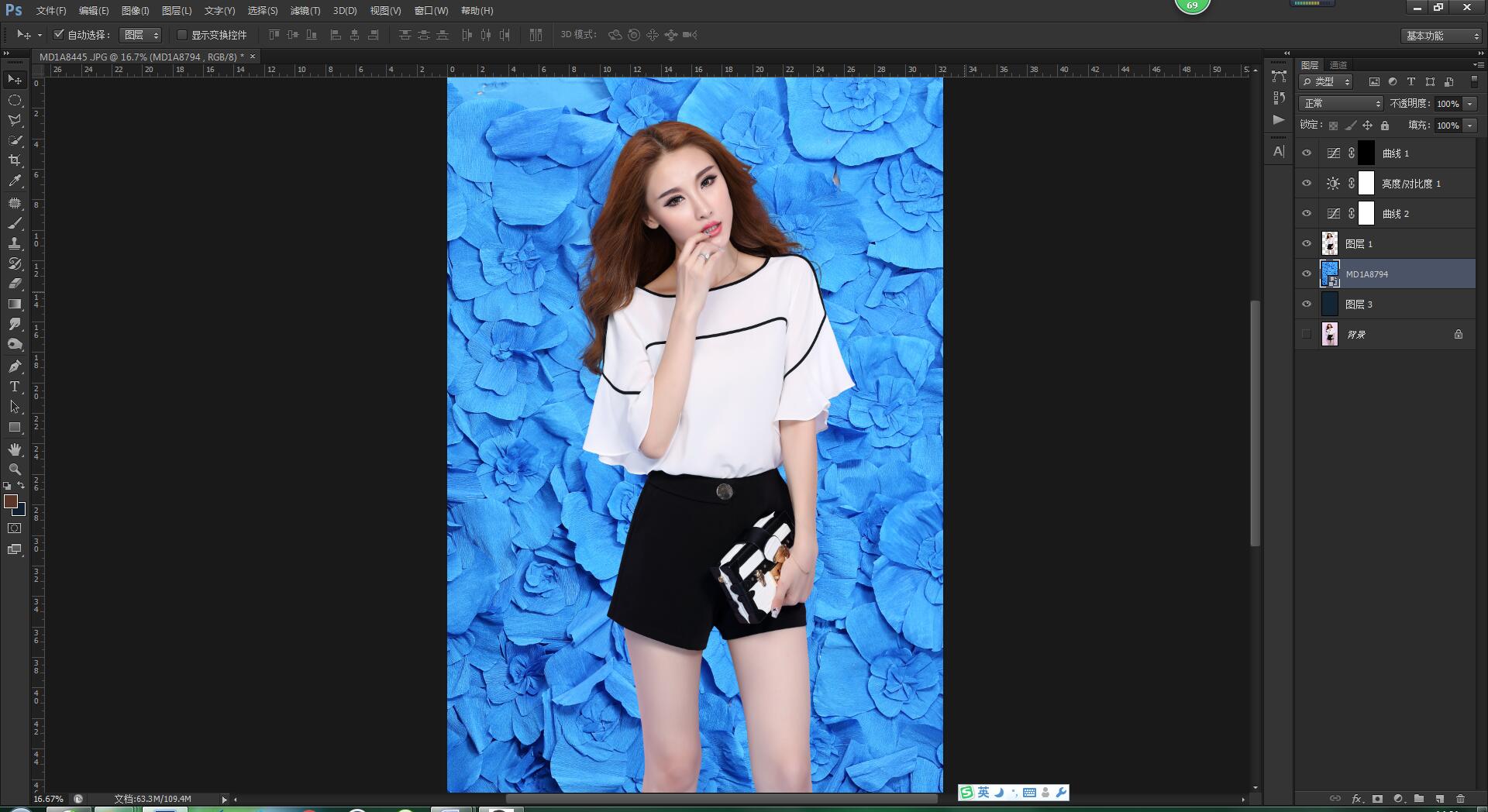The height and width of the screenshot is (812, 1488).
Task: Select the Clone Stamp tool
Action: pyautogui.click(x=15, y=243)
